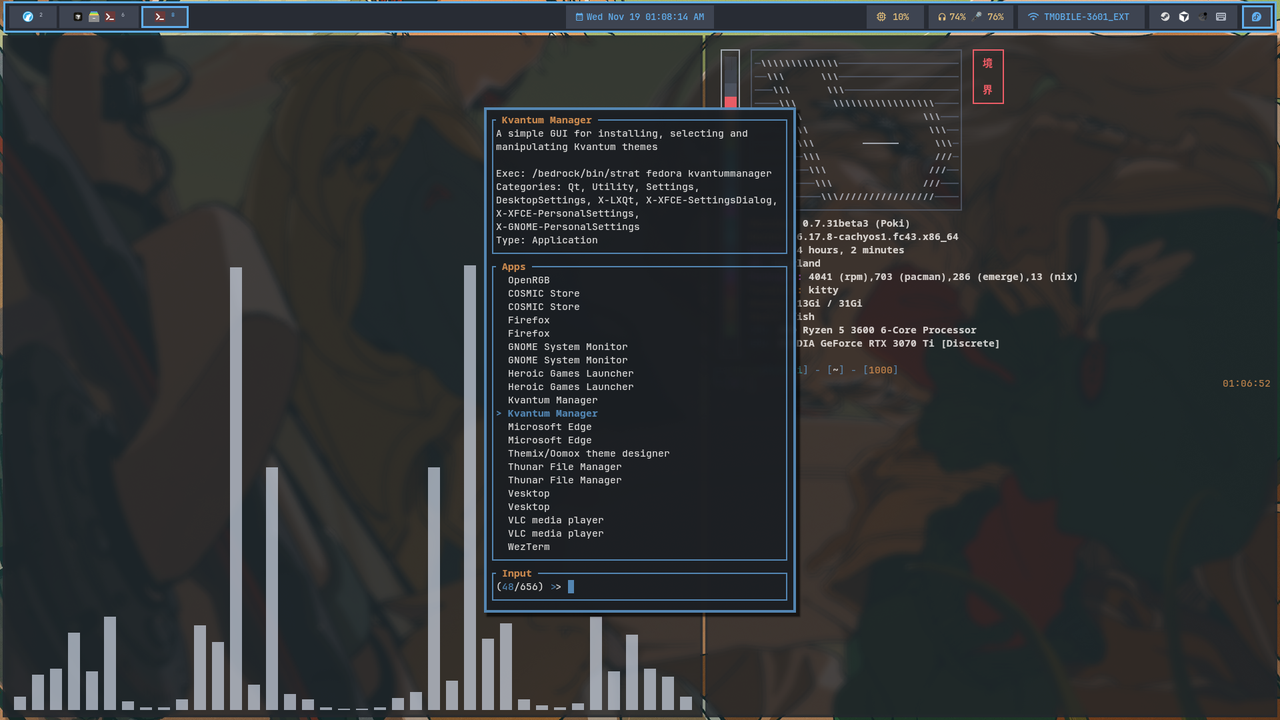Start Vesktop from the launcher
The width and height of the screenshot is (1280, 720).
coord(528,493)
